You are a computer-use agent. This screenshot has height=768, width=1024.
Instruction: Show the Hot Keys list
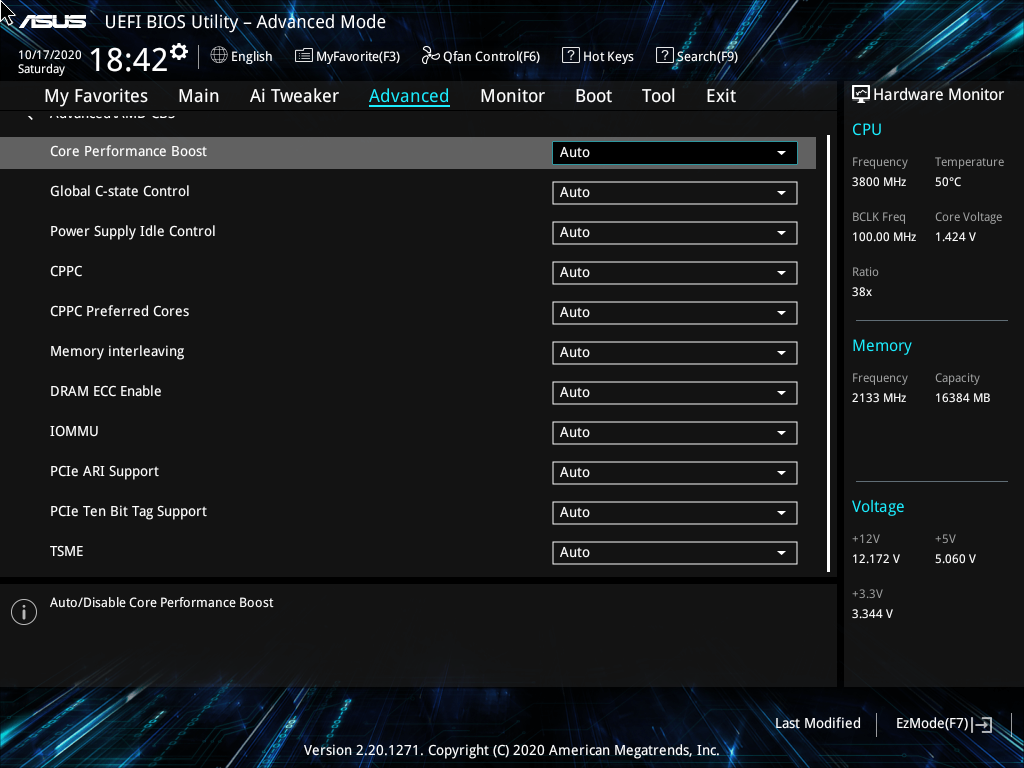tap(598, 56)
